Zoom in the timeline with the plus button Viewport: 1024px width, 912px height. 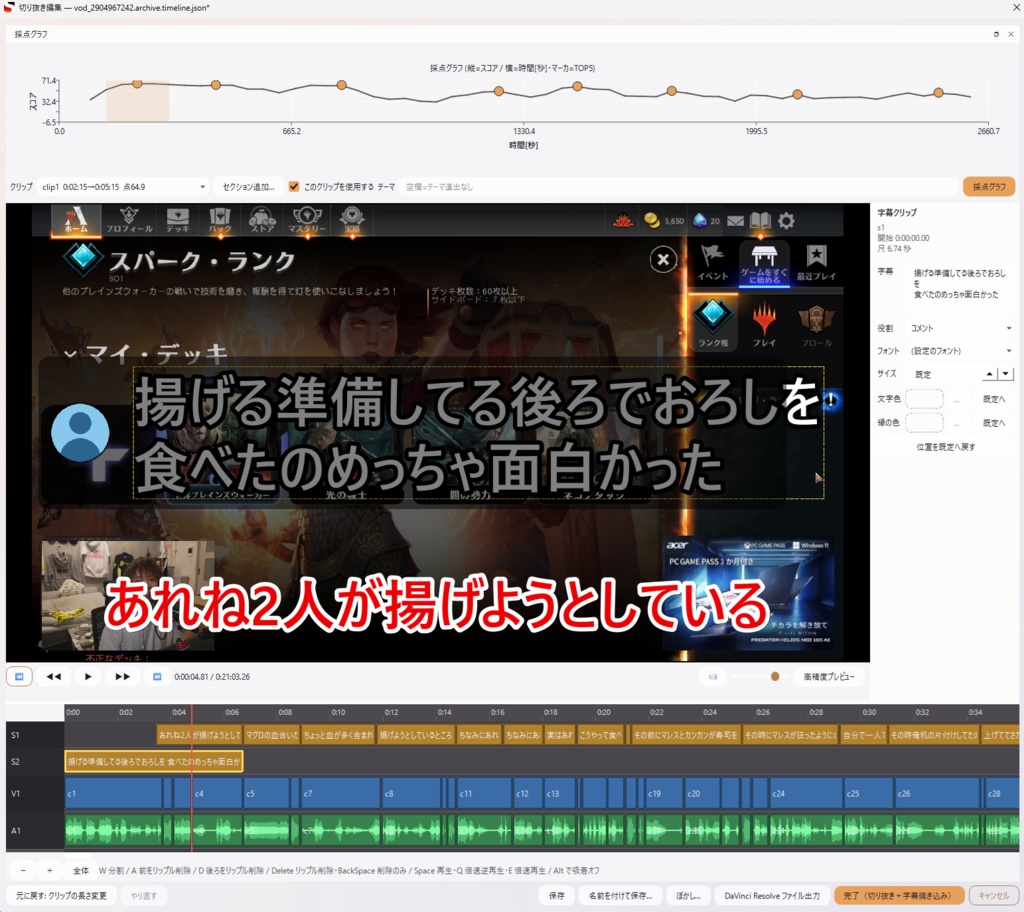(x=50, y=870)
